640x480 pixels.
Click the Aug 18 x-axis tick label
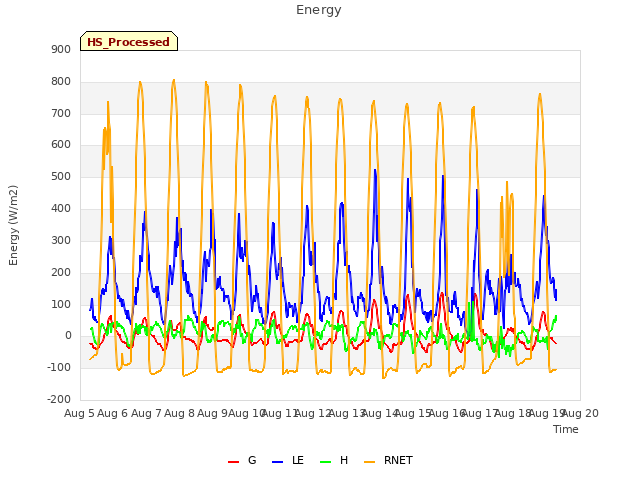(x=513, y=413)
